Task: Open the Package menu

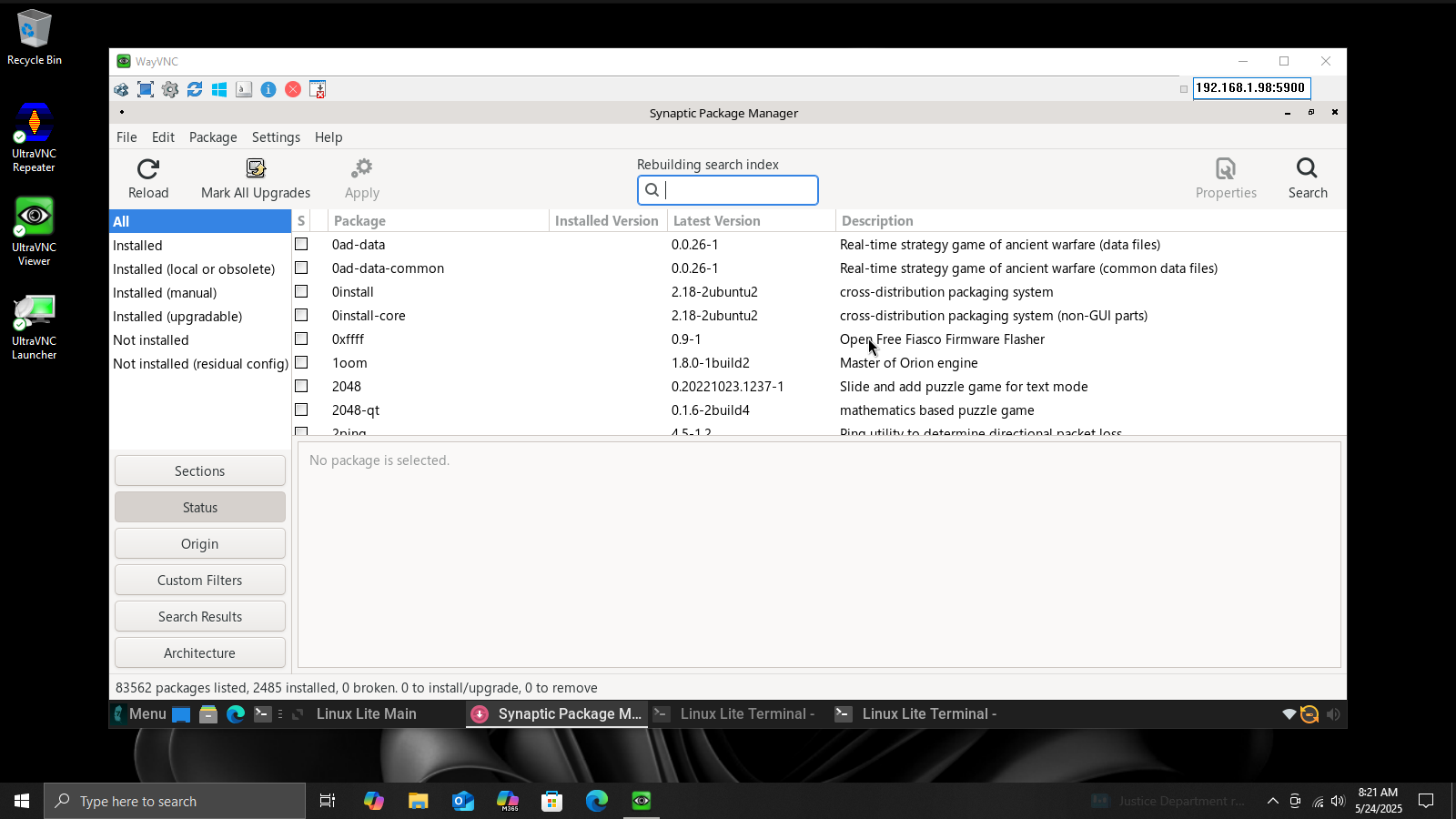Action: [x=213, y=137]
